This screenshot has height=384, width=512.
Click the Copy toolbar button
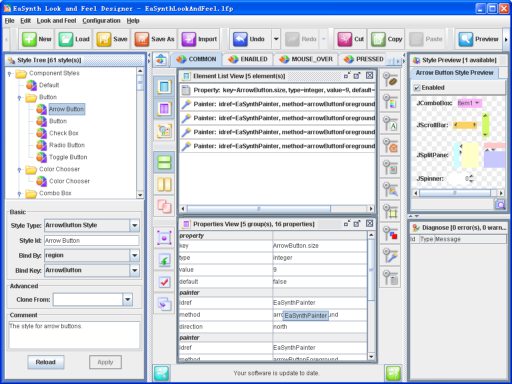(x=386, y=39)
